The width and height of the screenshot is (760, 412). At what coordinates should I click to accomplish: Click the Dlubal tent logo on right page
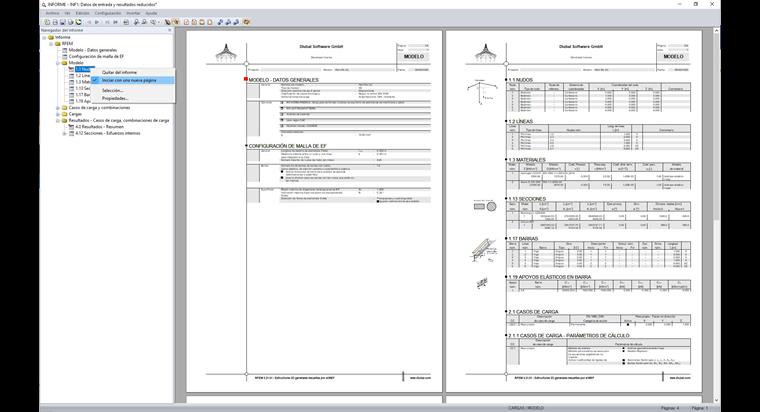pos(485,53)
